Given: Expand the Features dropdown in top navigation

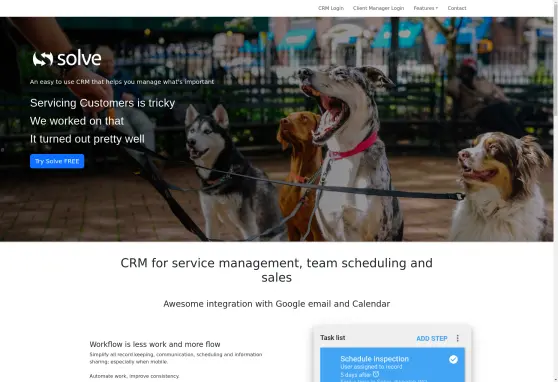Looking at the screenshot, I should 426,8.
